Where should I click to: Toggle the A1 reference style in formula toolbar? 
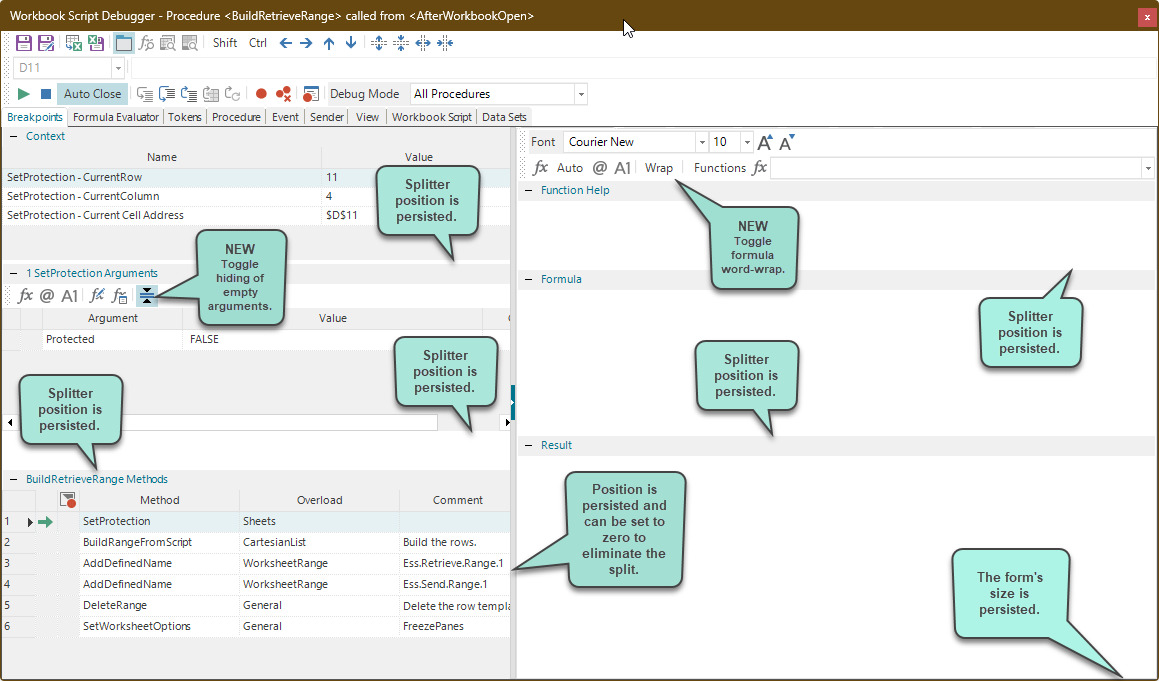(x=623, y=168)
